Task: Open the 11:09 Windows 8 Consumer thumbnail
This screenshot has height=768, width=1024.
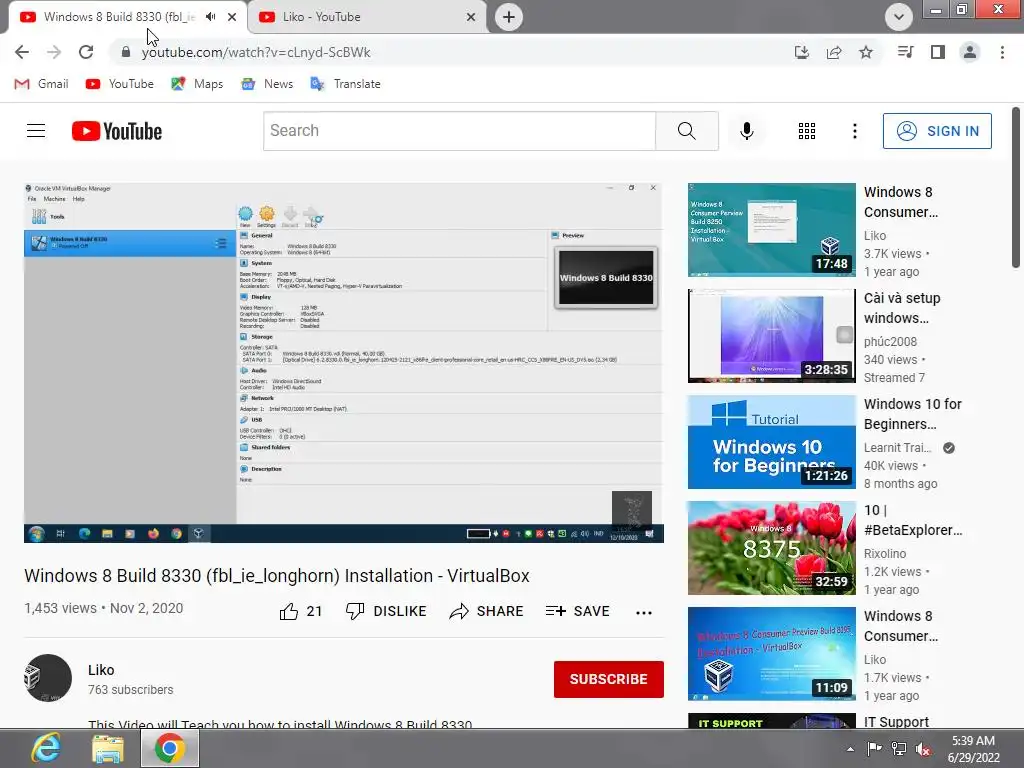Action: click(x=771, y=654)
